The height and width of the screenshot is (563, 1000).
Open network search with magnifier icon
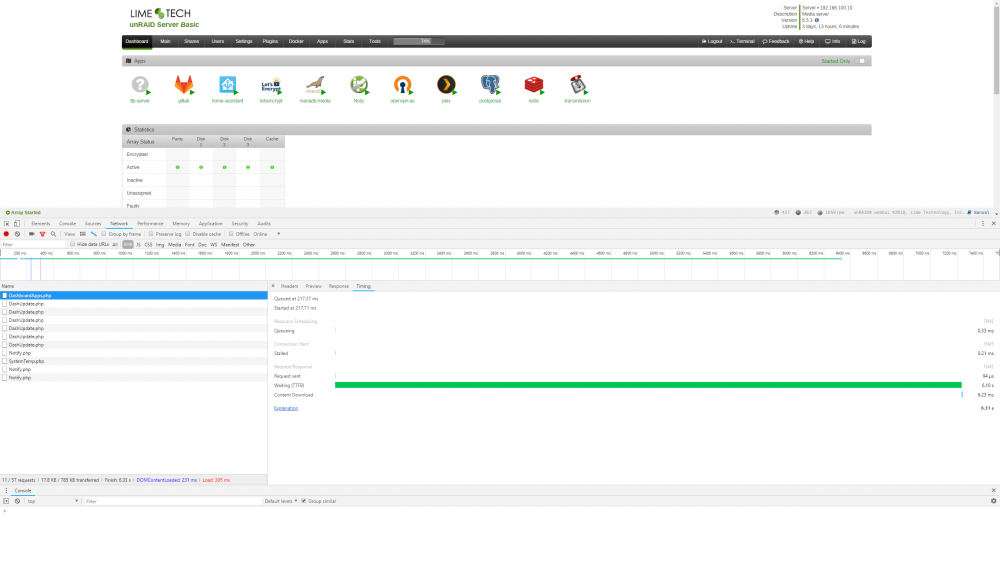pyautogui.click(x=54, y=234)
